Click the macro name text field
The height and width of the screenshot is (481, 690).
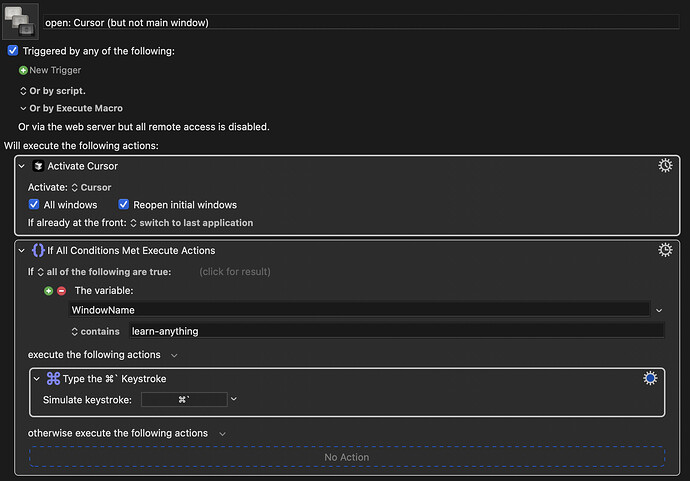click(360, 21)
